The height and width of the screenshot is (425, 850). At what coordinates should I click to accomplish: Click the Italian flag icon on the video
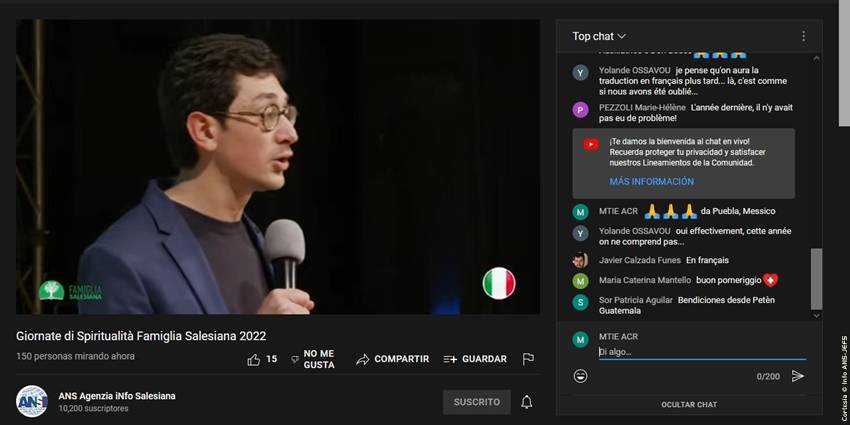(x=499, y=283)
